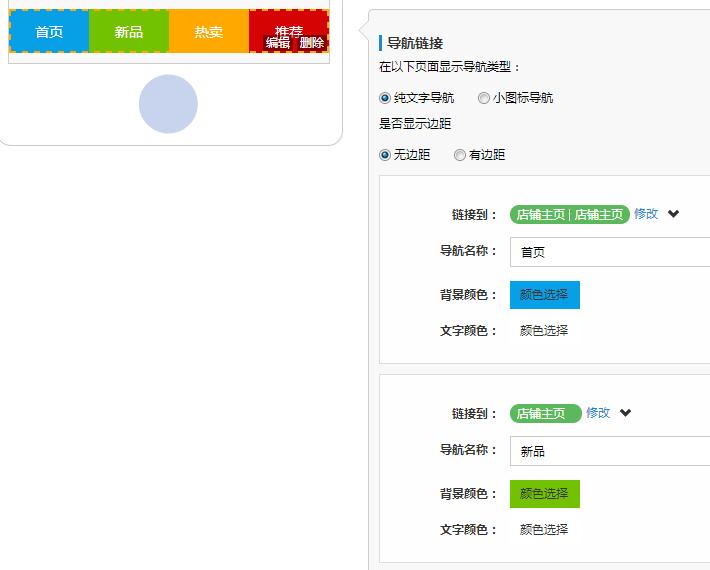
Task: Click 修改 link for 店铺主页 | 店铺主页
Action: tap(646, 214)
